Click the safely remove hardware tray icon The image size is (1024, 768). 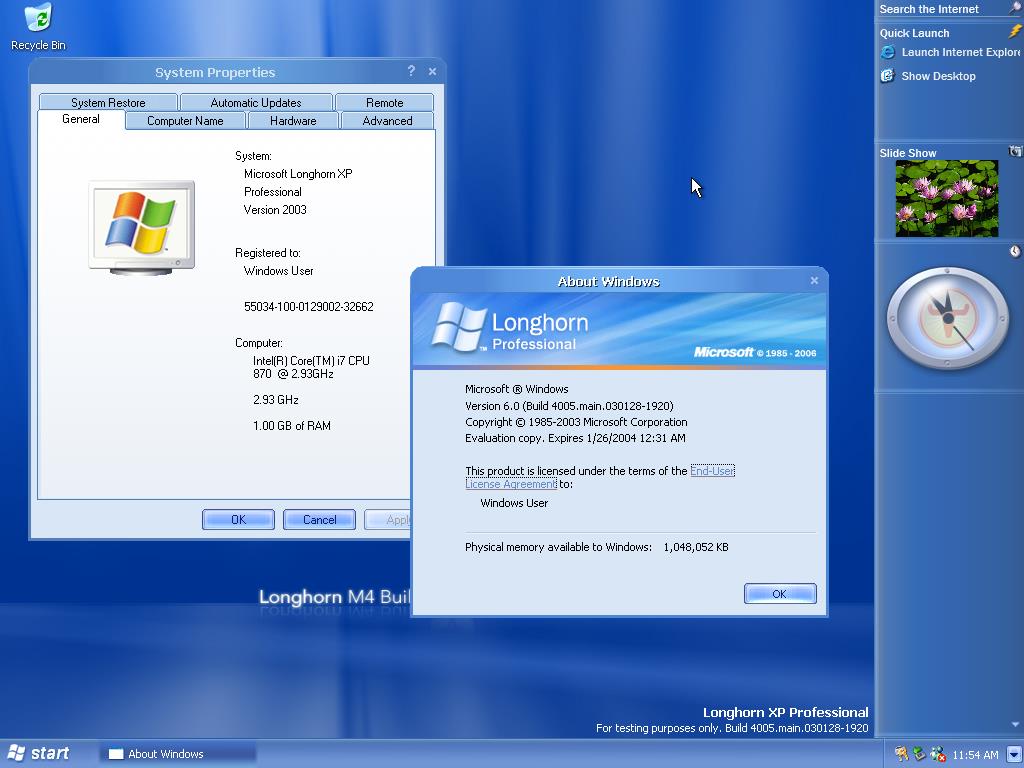click(x=920, y=754)
